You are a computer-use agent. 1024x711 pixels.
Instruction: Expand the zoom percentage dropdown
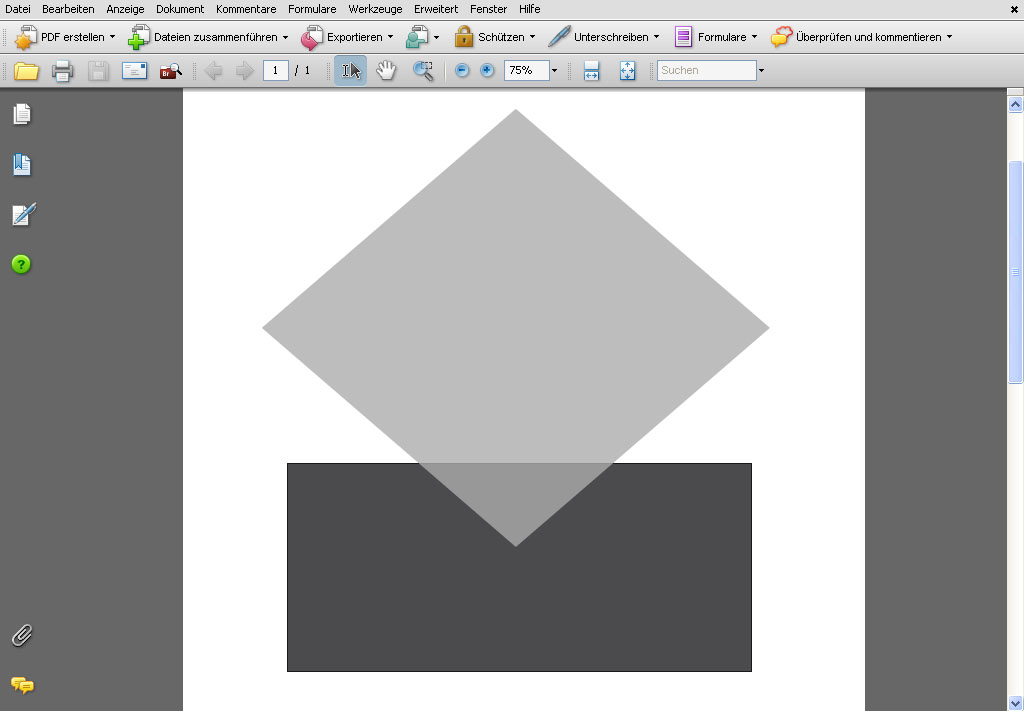pyautogui.click(x=553, y=70)
